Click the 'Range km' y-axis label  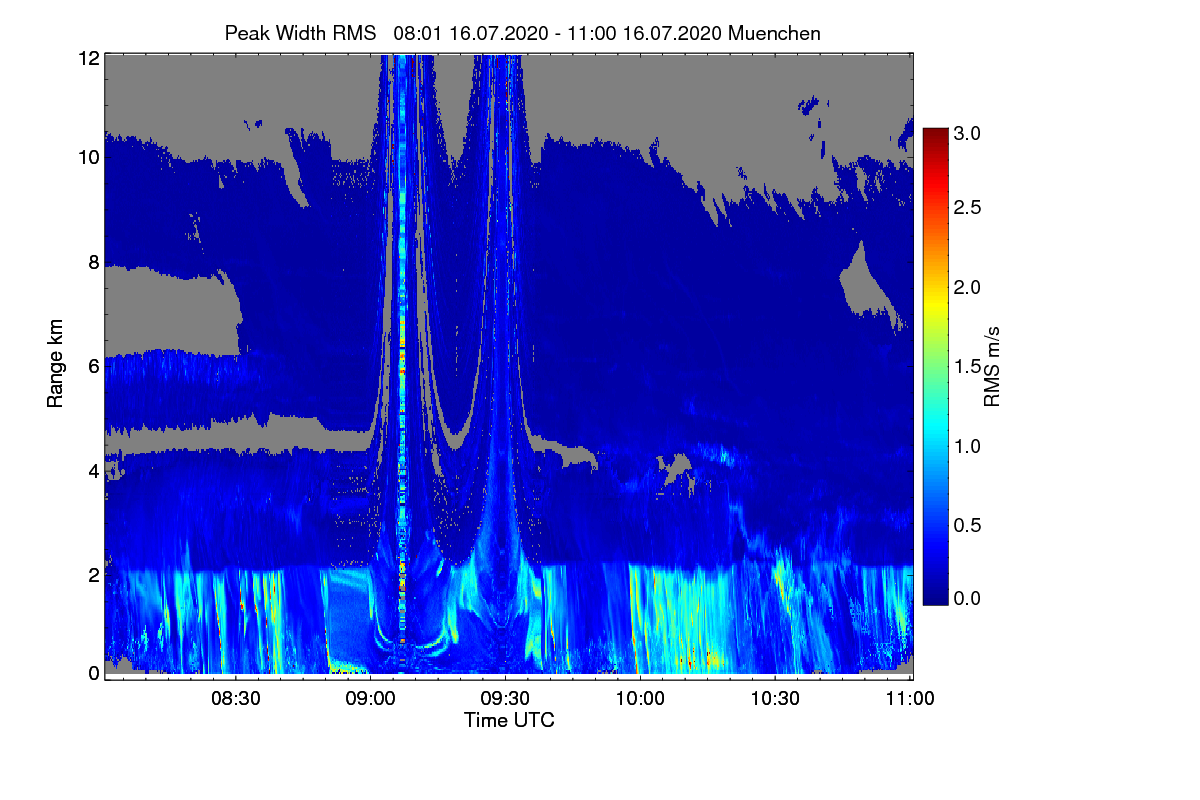pyautogui.click(x=56, y=365)
